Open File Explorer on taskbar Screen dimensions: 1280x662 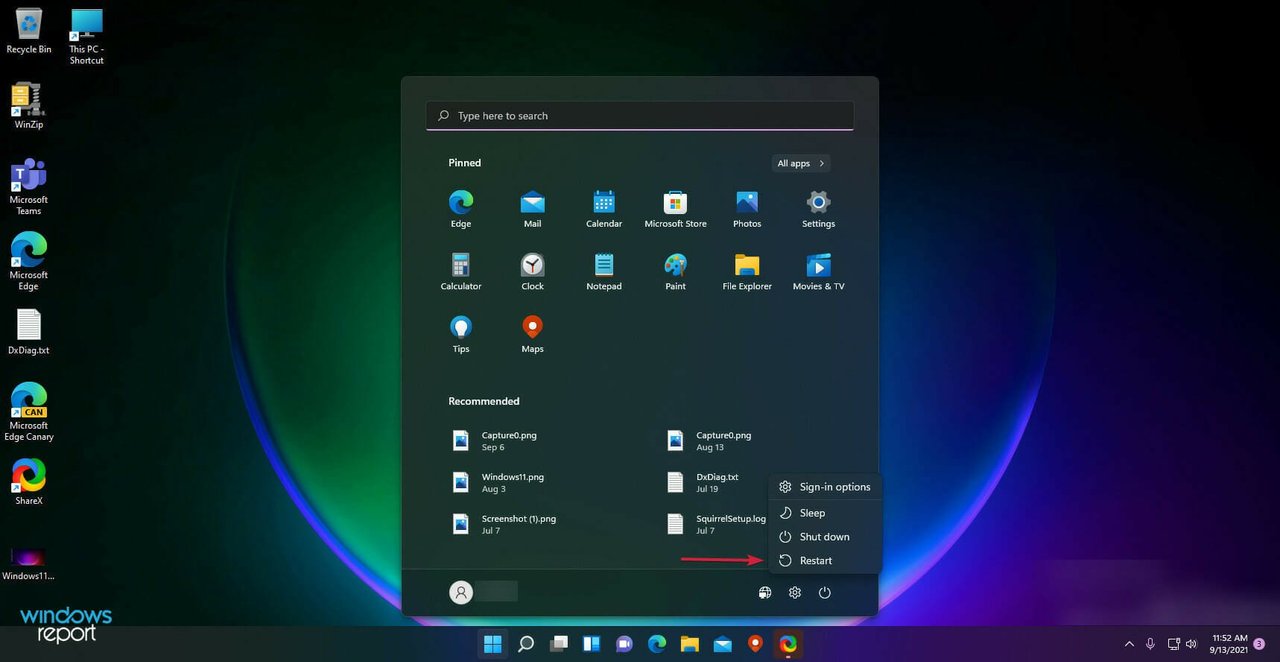[x=689, y=644]
